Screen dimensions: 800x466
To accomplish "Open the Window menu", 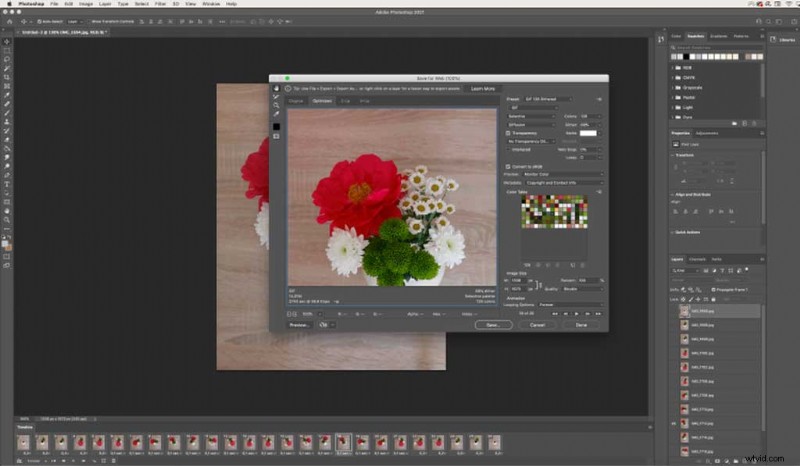I will click(x=211, y=4).
